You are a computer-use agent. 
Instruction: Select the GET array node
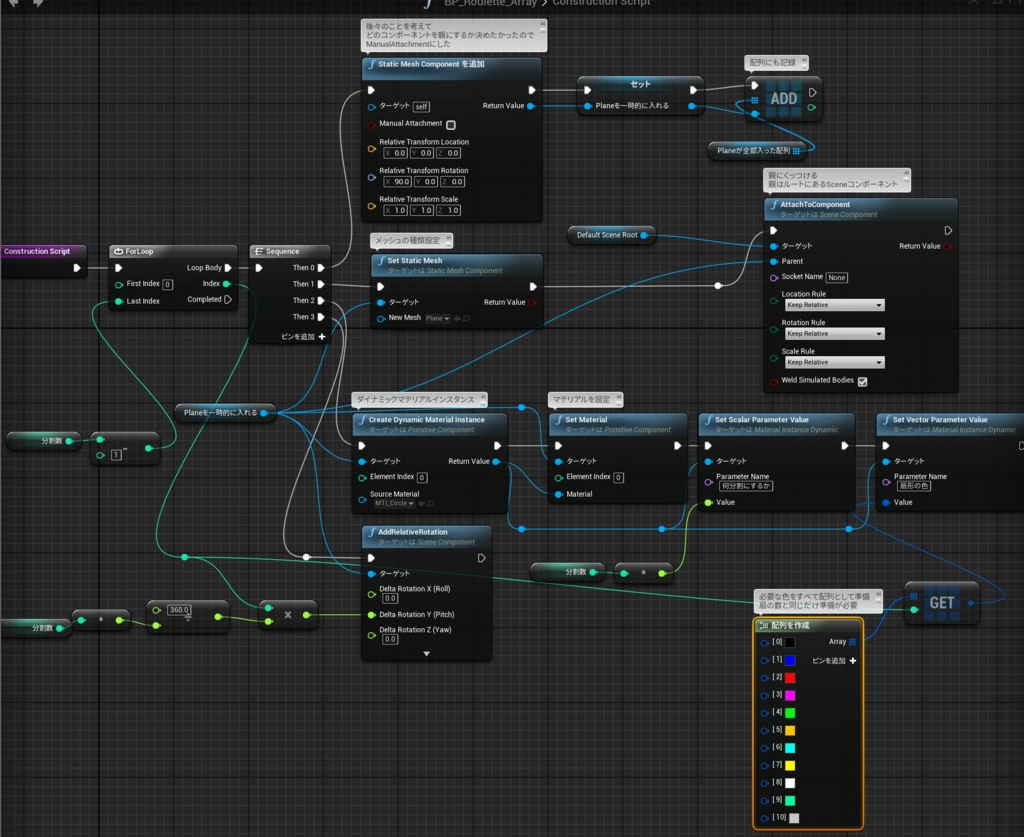point(942,603)
